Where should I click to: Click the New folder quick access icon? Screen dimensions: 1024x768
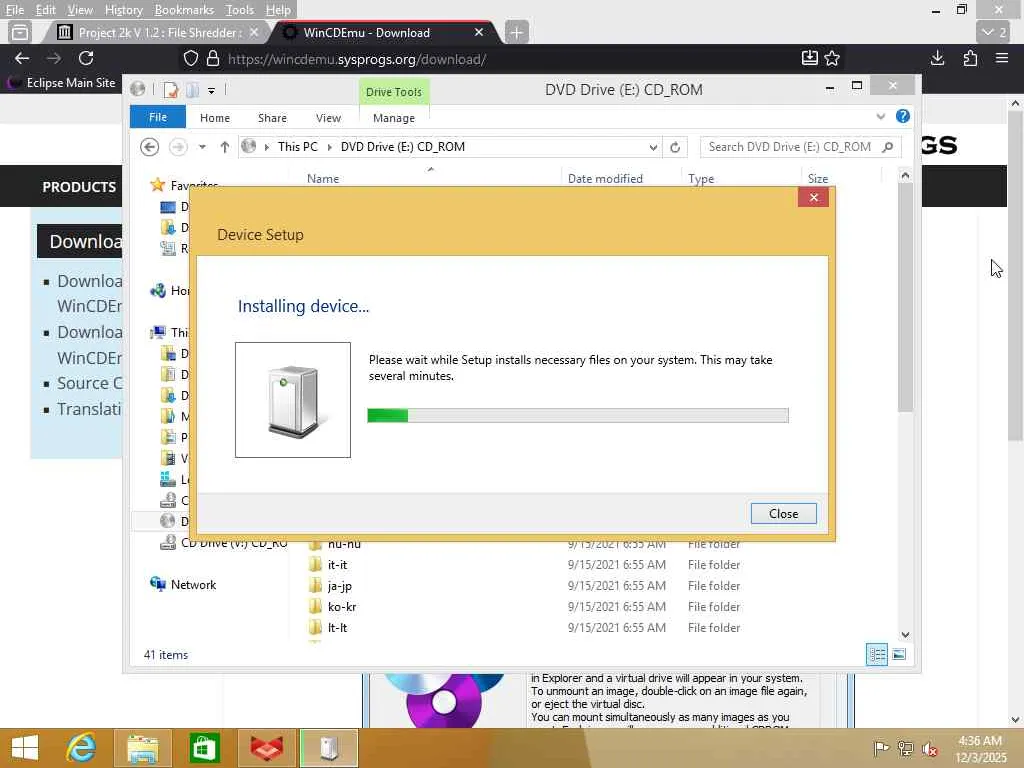coord(192,90)
